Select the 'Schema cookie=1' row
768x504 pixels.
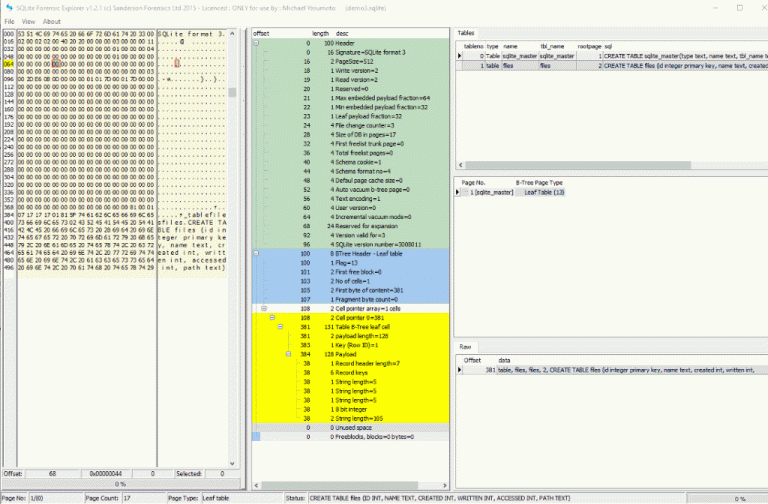pyautogui.click(x=350, y=162)
